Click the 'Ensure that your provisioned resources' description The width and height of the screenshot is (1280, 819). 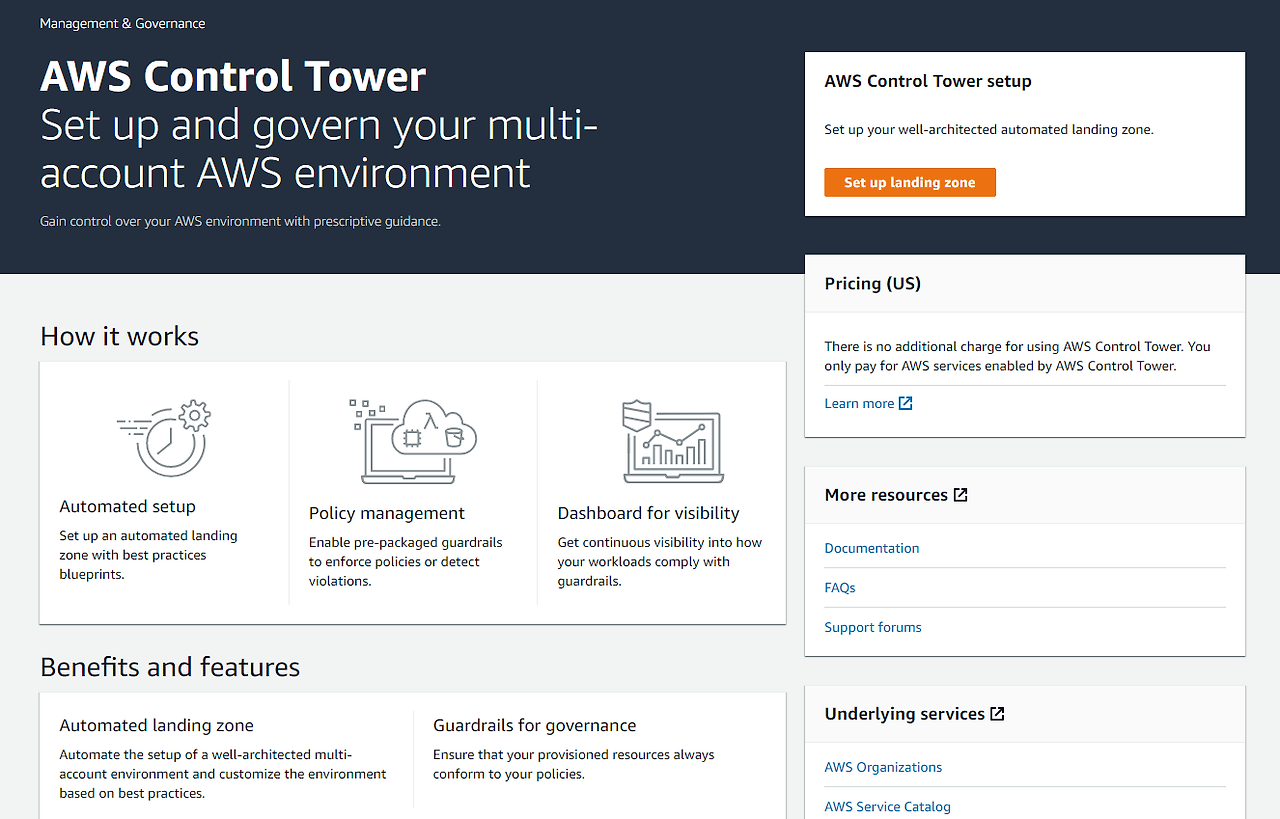coord(574,764)
